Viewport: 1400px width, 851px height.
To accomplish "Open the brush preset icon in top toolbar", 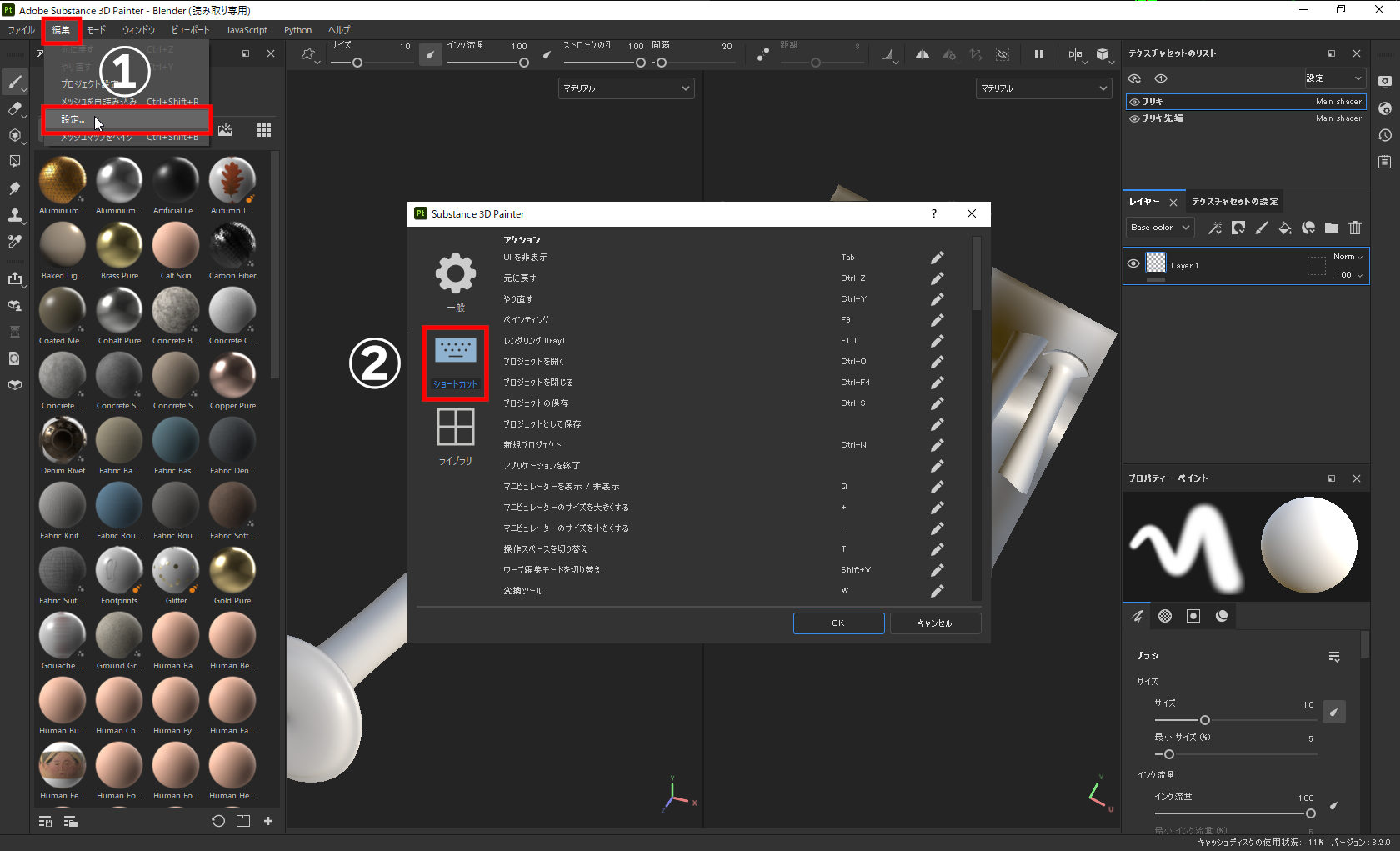I will coord(309,55).
